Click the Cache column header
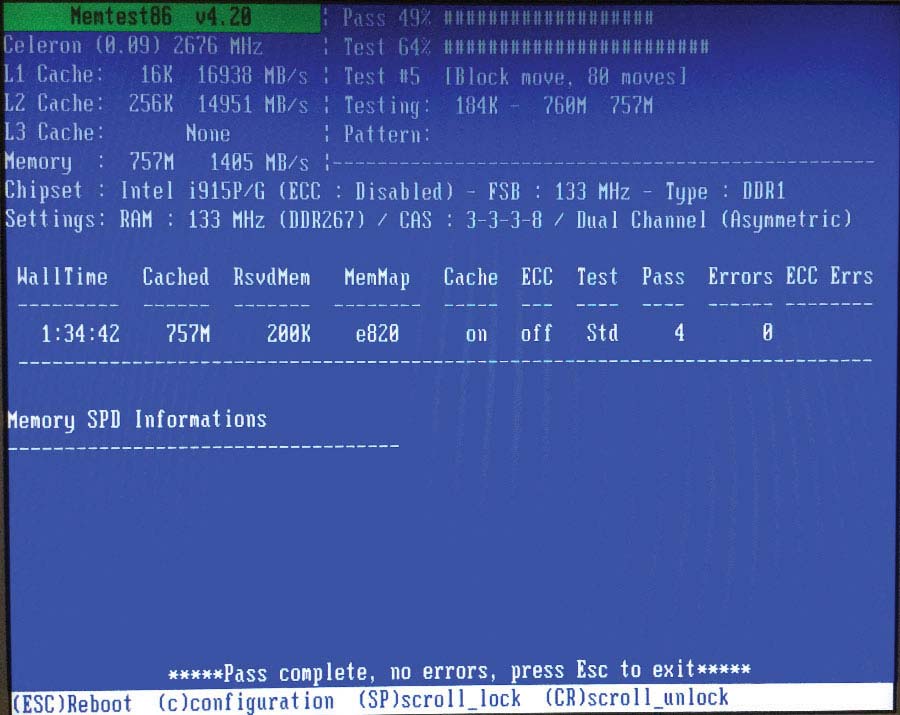Viewport: 900px width, 715px height. pyautogui.click(x=470, y=277)
